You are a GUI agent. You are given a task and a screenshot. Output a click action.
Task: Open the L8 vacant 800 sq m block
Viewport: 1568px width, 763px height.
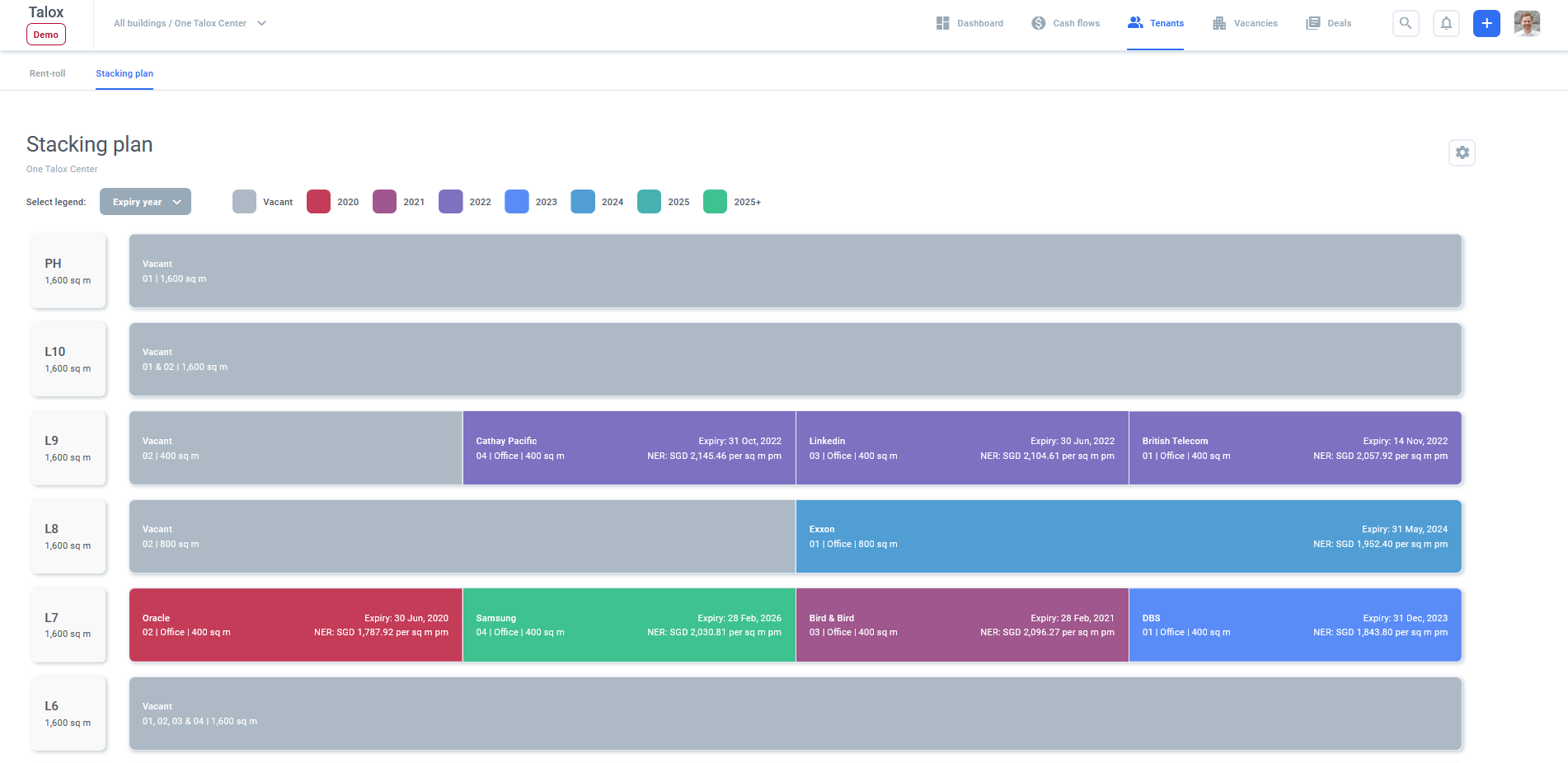click(x=462, y=536)
